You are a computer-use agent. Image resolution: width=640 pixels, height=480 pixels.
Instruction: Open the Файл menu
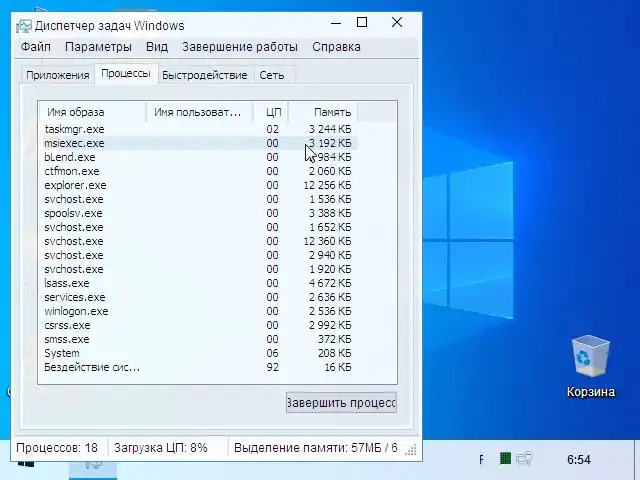tap(36, 47)
